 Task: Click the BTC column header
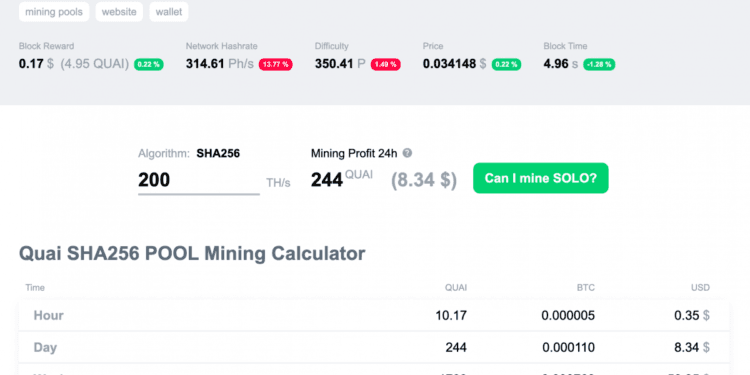(x=586, y=287)
